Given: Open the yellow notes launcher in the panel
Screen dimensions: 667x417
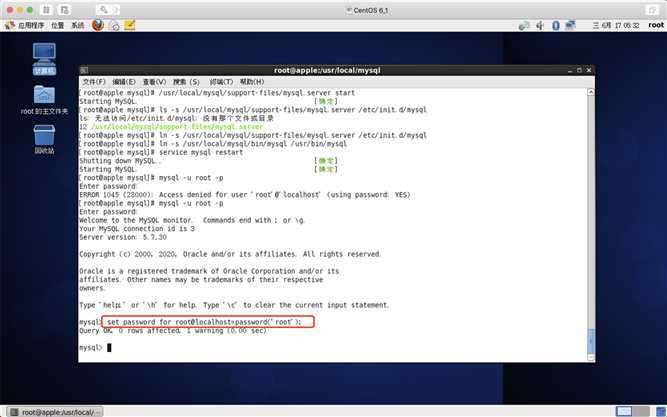Looking at the screenshot, I should [x=130, y=25].
